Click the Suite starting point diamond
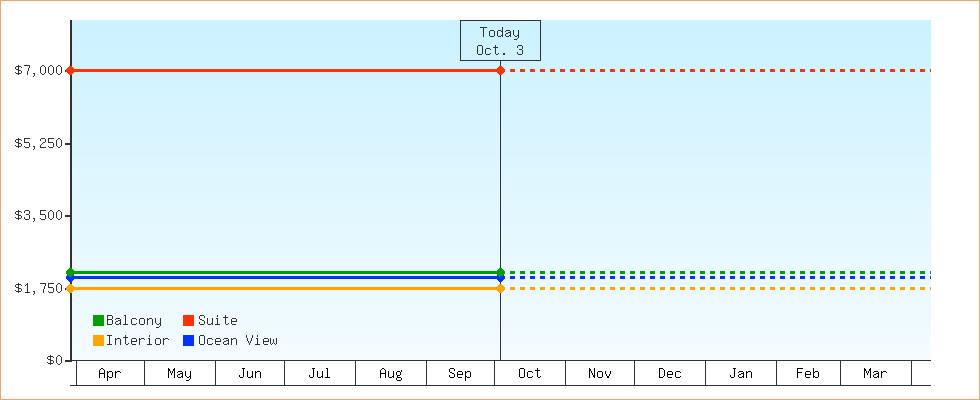The width and height of the screenshot is (980, 400). [70, 70]
